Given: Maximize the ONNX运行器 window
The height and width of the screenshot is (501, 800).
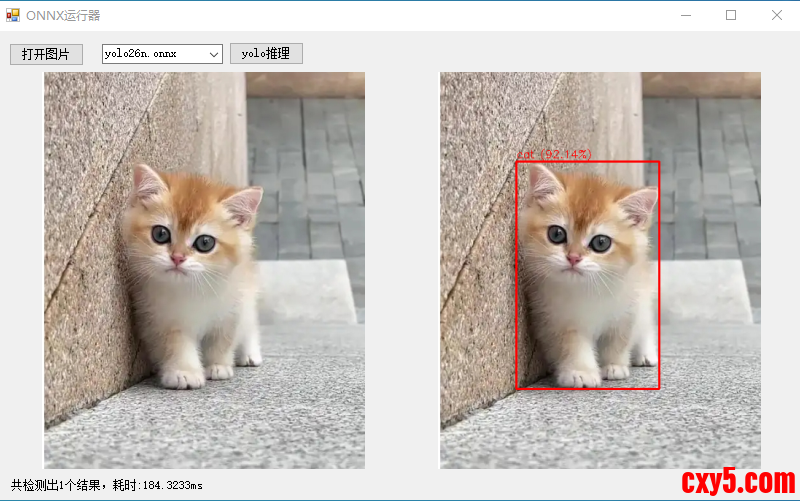Looking at the screenshot, I should coord(731,15).
